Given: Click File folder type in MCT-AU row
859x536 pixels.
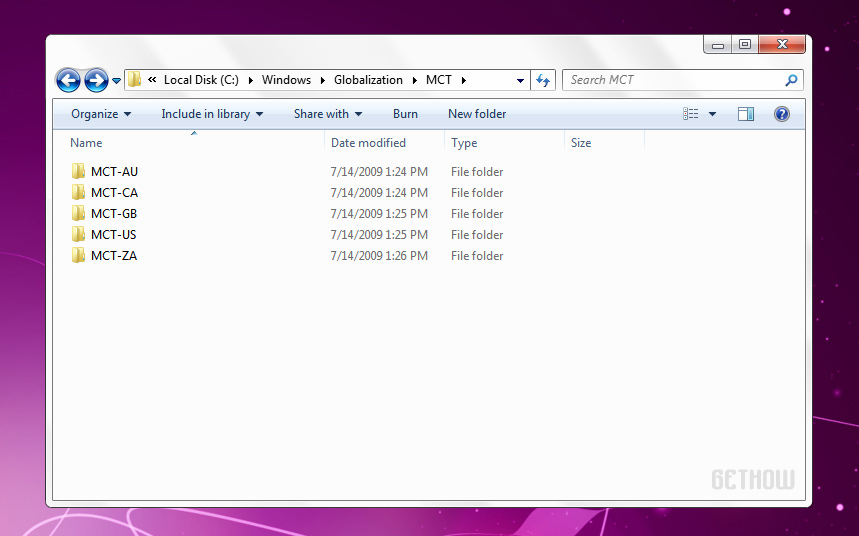Looking at the screenshot, I should click(477, 172).
